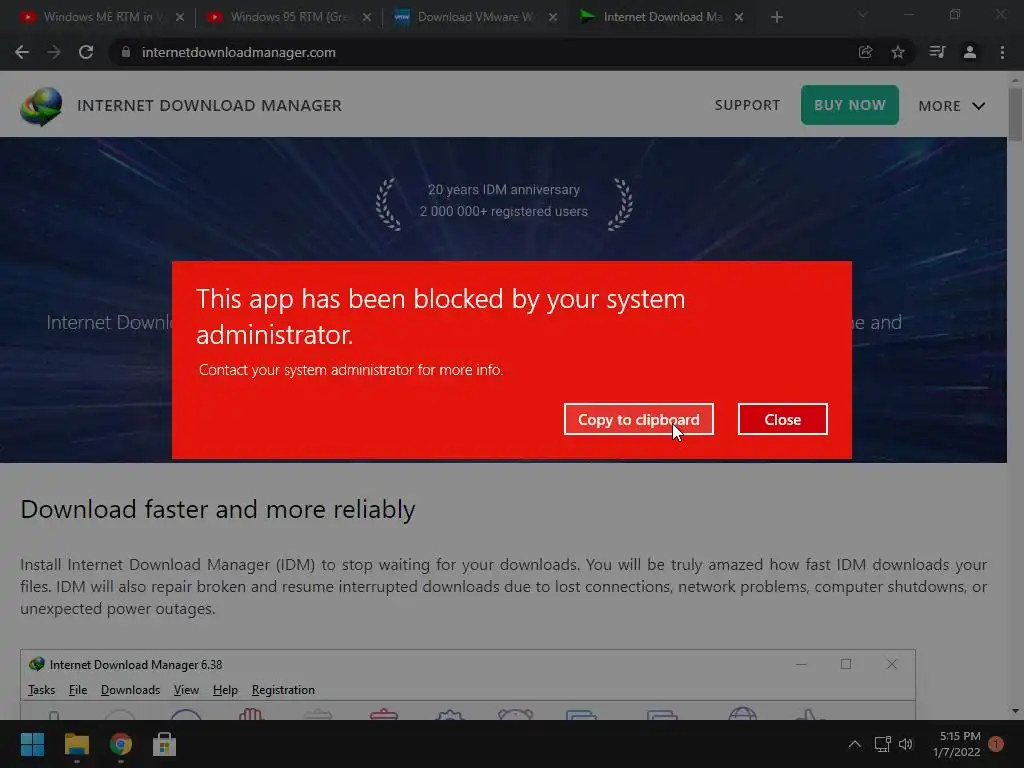Close the Download VMware tab

pyautogui.click(x=552, y=17)
